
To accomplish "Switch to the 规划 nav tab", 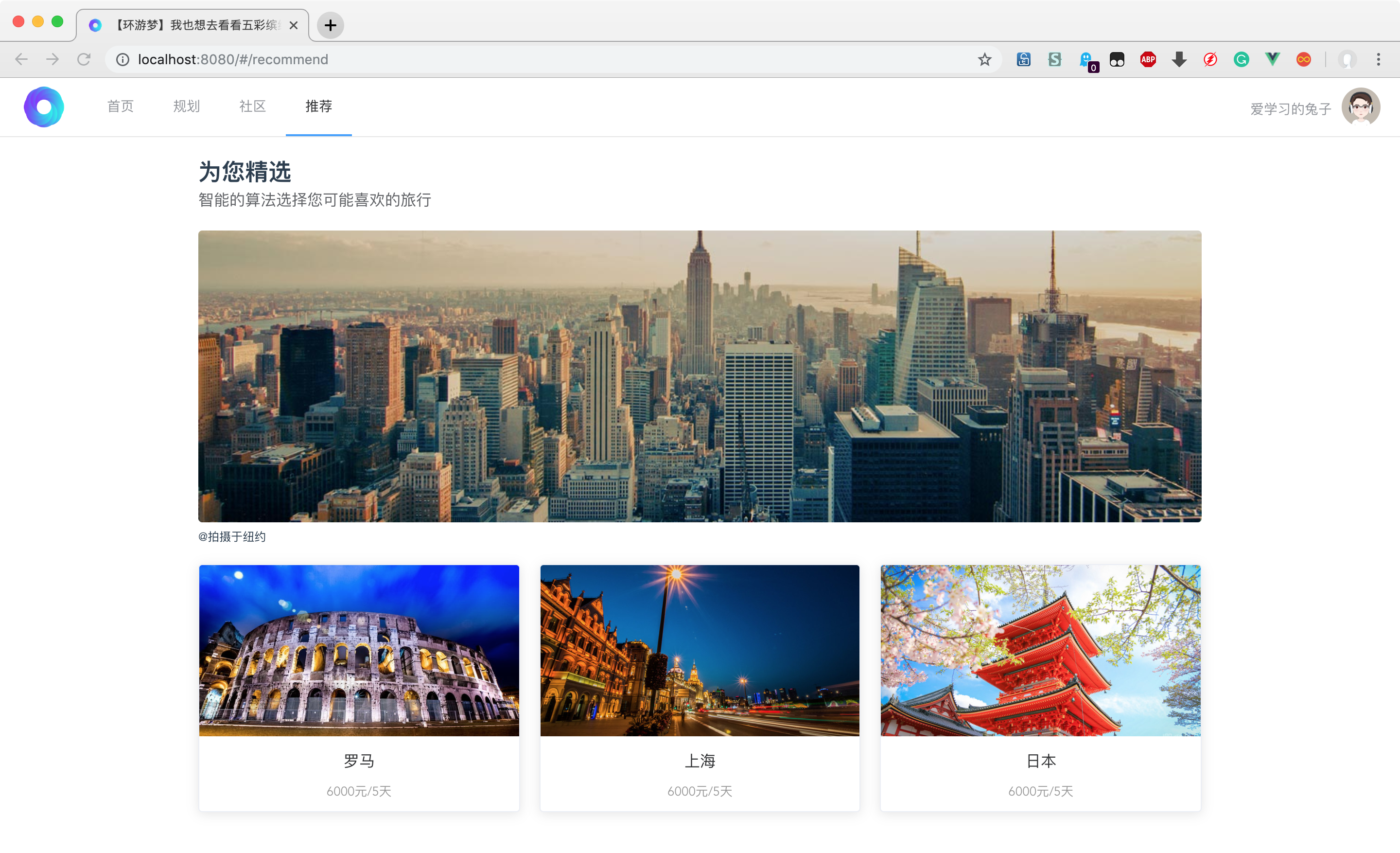I will coord(186,107).
